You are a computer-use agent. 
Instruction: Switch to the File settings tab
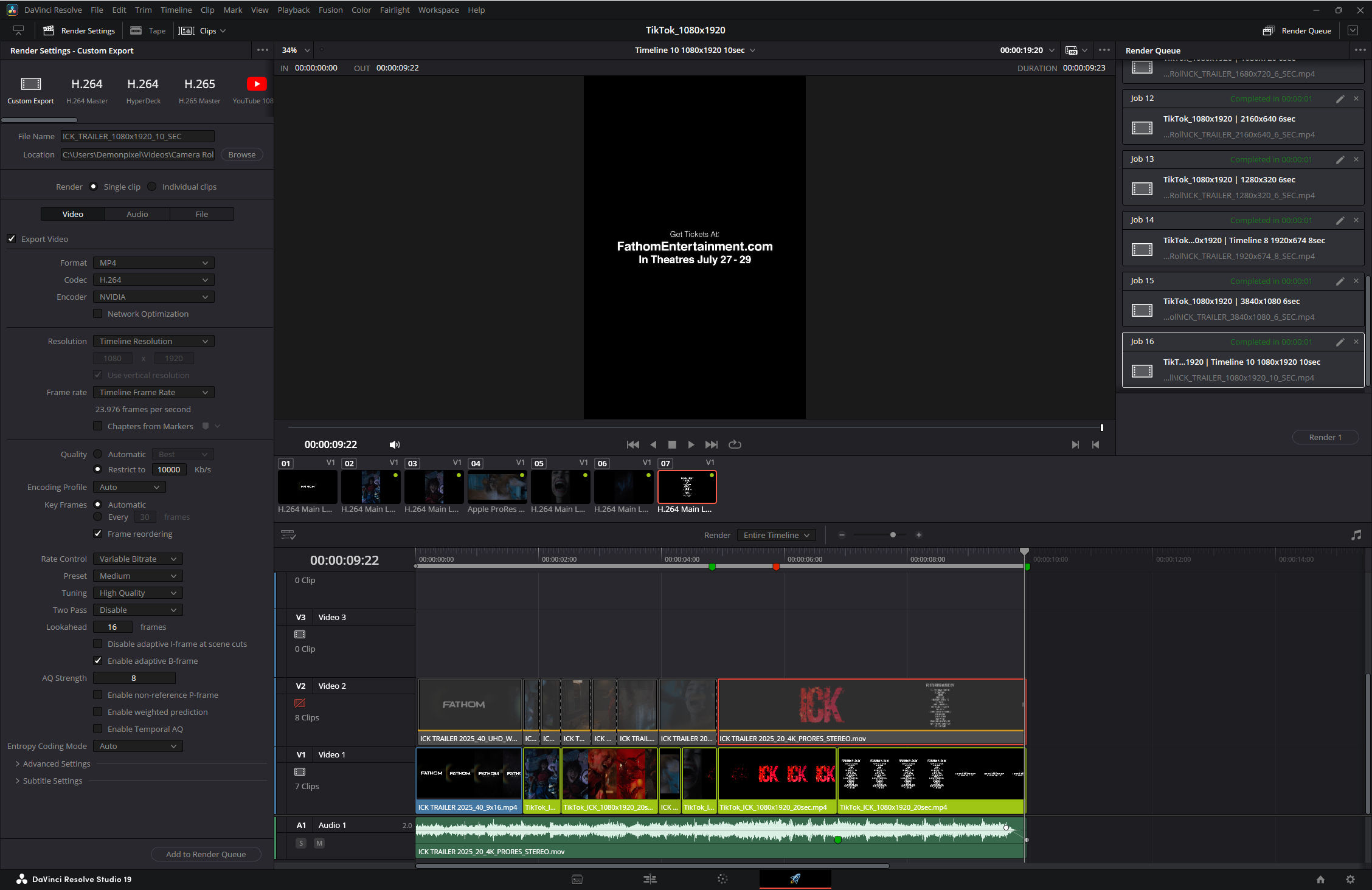pyautogui.click(x=202, y=214)
